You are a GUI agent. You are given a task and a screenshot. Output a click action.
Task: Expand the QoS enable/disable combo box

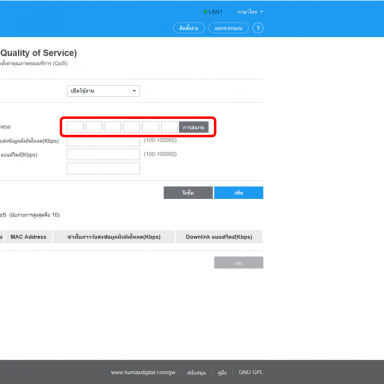pyautogui.click(x=103, y=91)
